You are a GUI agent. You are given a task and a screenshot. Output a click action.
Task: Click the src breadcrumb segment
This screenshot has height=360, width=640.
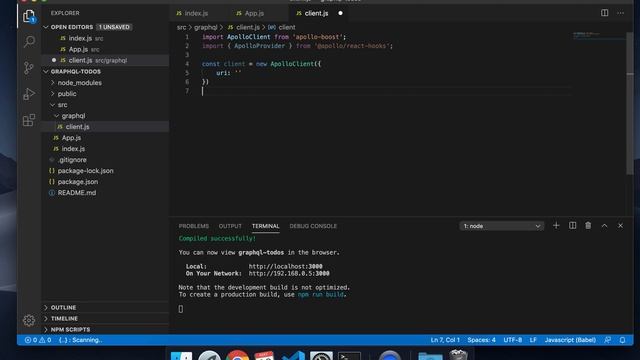click(182, 27)
